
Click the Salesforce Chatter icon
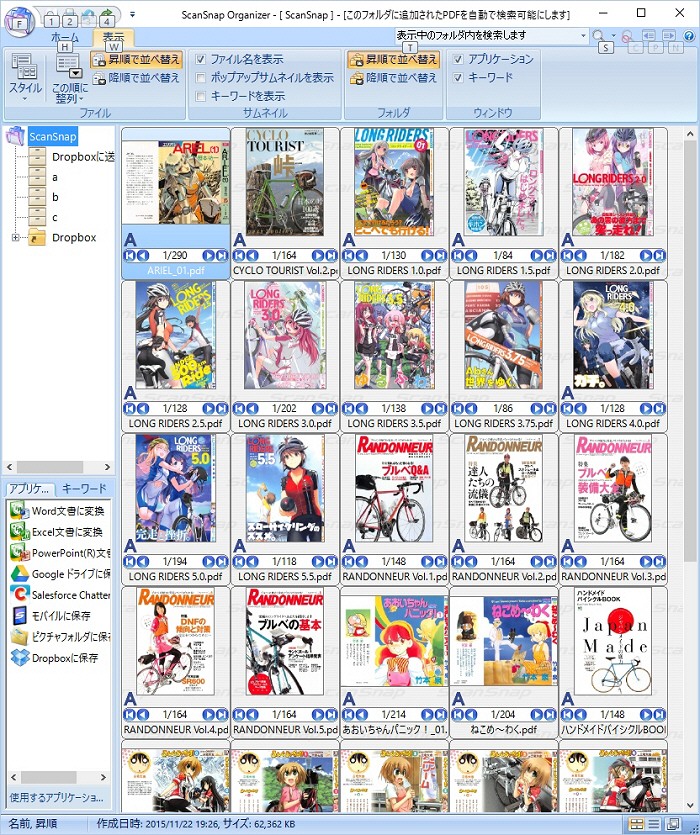(19, 595)
